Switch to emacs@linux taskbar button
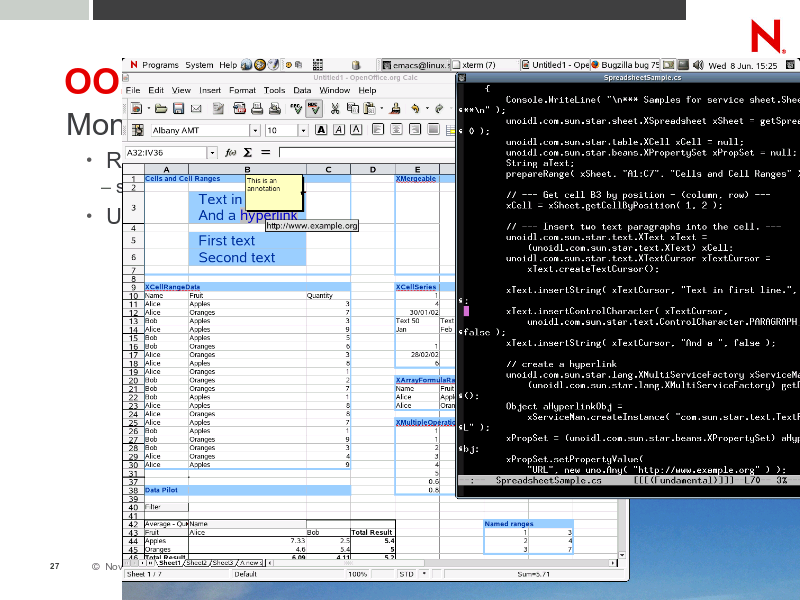The width and height of the screenshot is (800, 600). pos(416,65)
